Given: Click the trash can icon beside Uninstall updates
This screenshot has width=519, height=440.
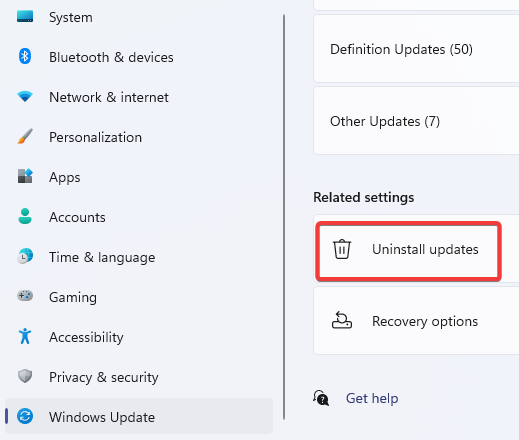Looking at the screenshot, I should pyautogui.click(x=342, y=249).
